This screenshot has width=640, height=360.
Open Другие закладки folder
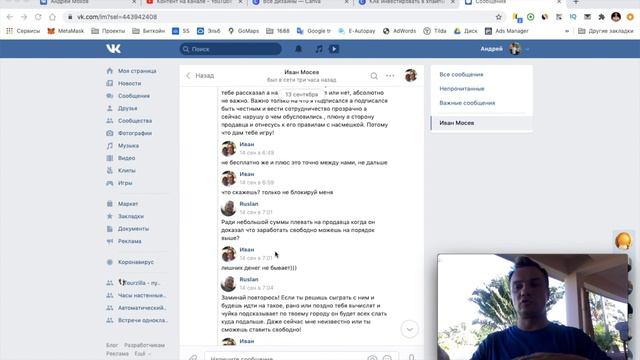(x=606, y=31)
